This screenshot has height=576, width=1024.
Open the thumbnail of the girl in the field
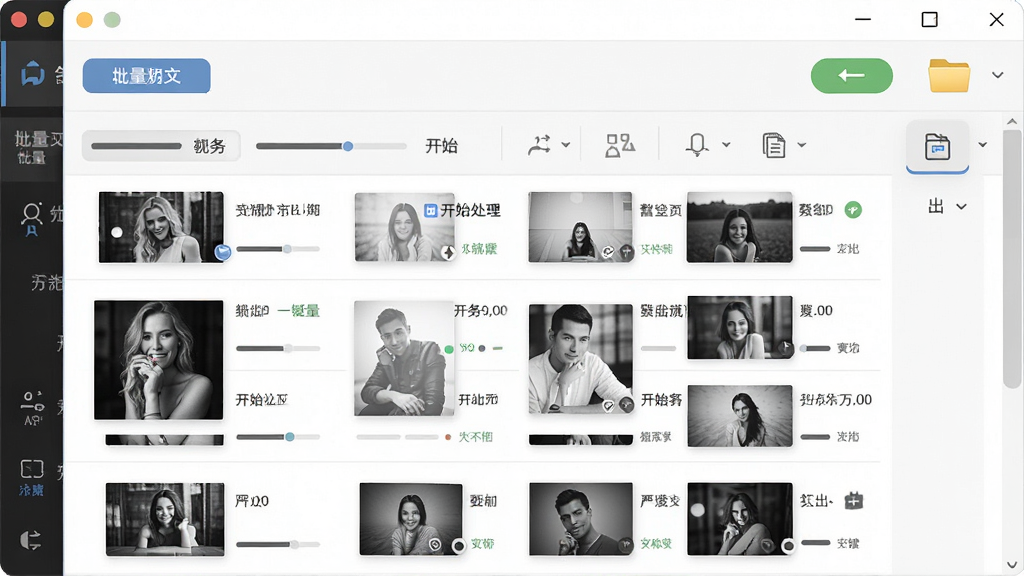pyautogui.click(x=739, y=227)
